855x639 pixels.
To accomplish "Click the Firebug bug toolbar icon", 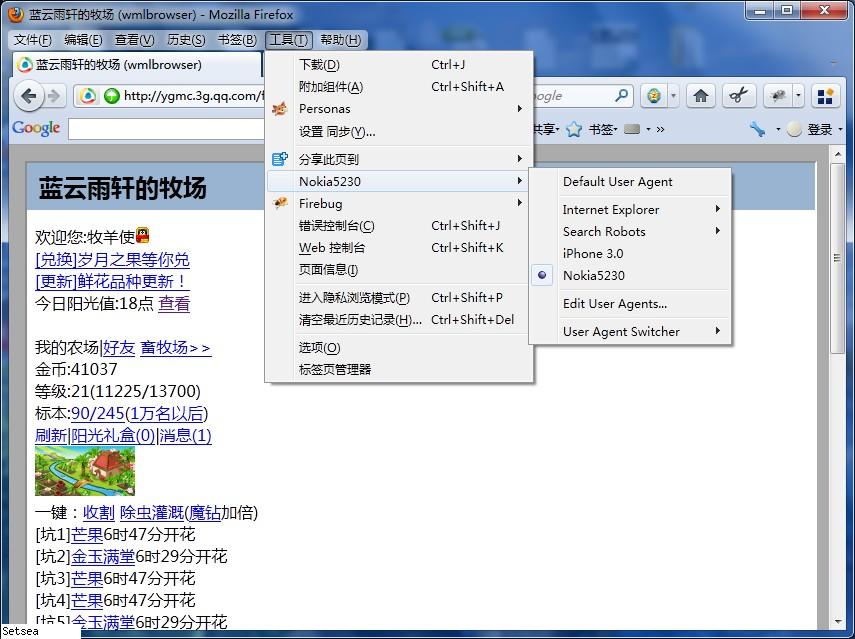I will coord(778,97).
